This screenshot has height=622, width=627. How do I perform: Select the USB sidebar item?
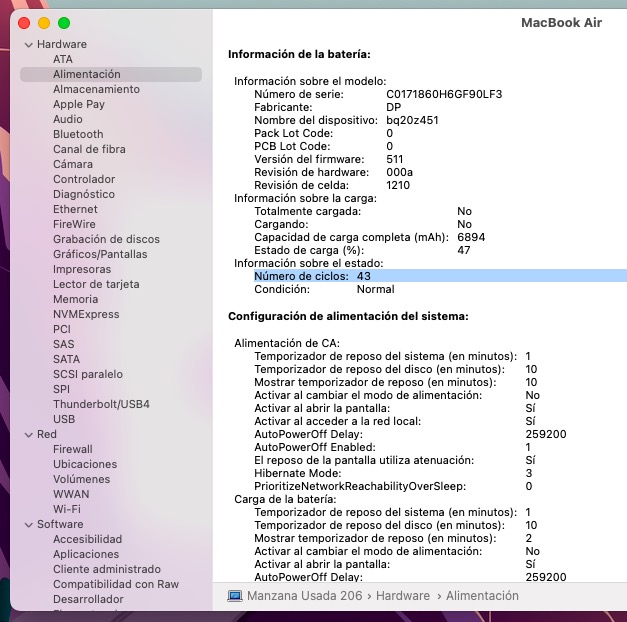(x=64, y=419)
